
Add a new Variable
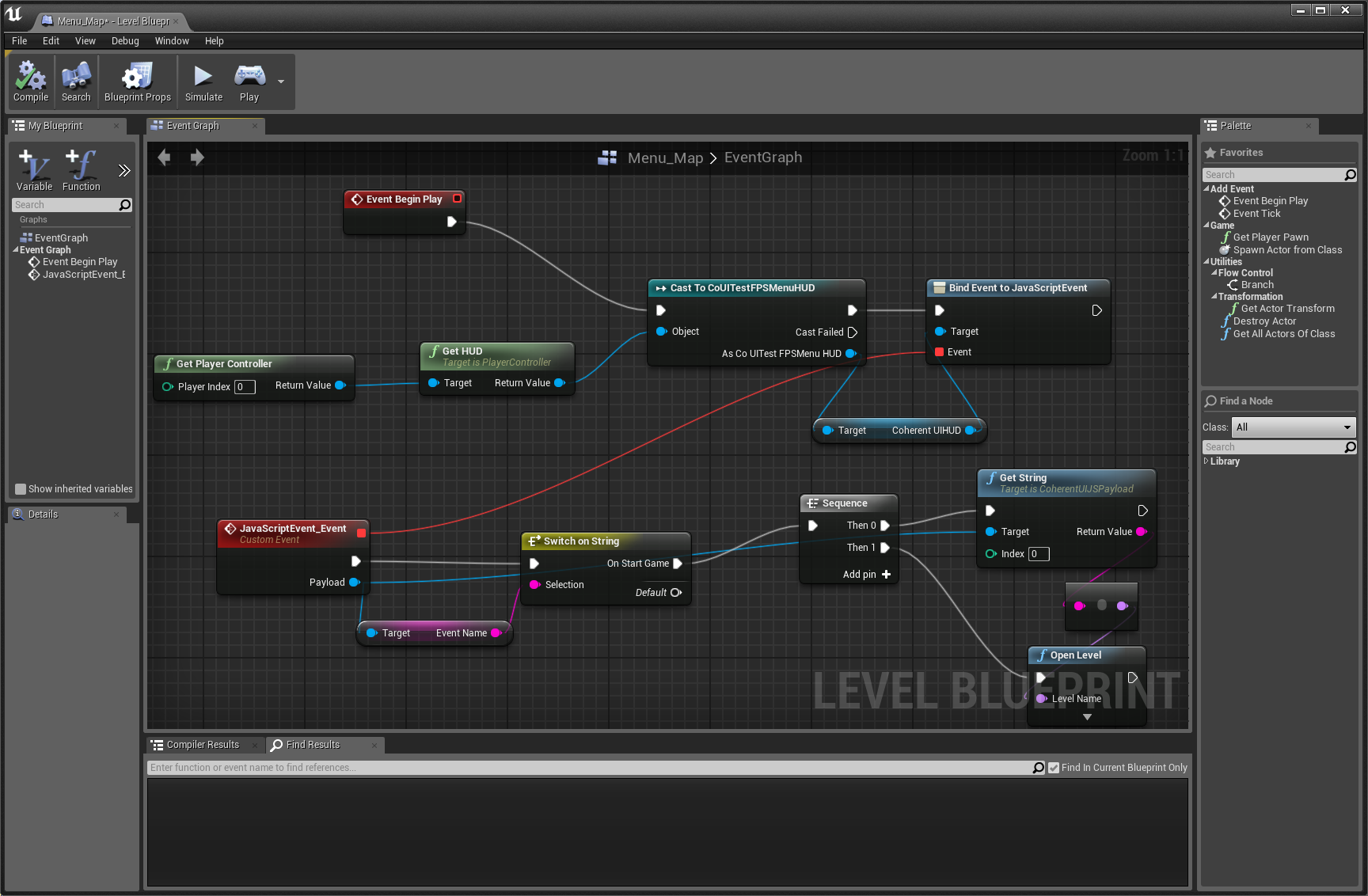tap(34, 170)
